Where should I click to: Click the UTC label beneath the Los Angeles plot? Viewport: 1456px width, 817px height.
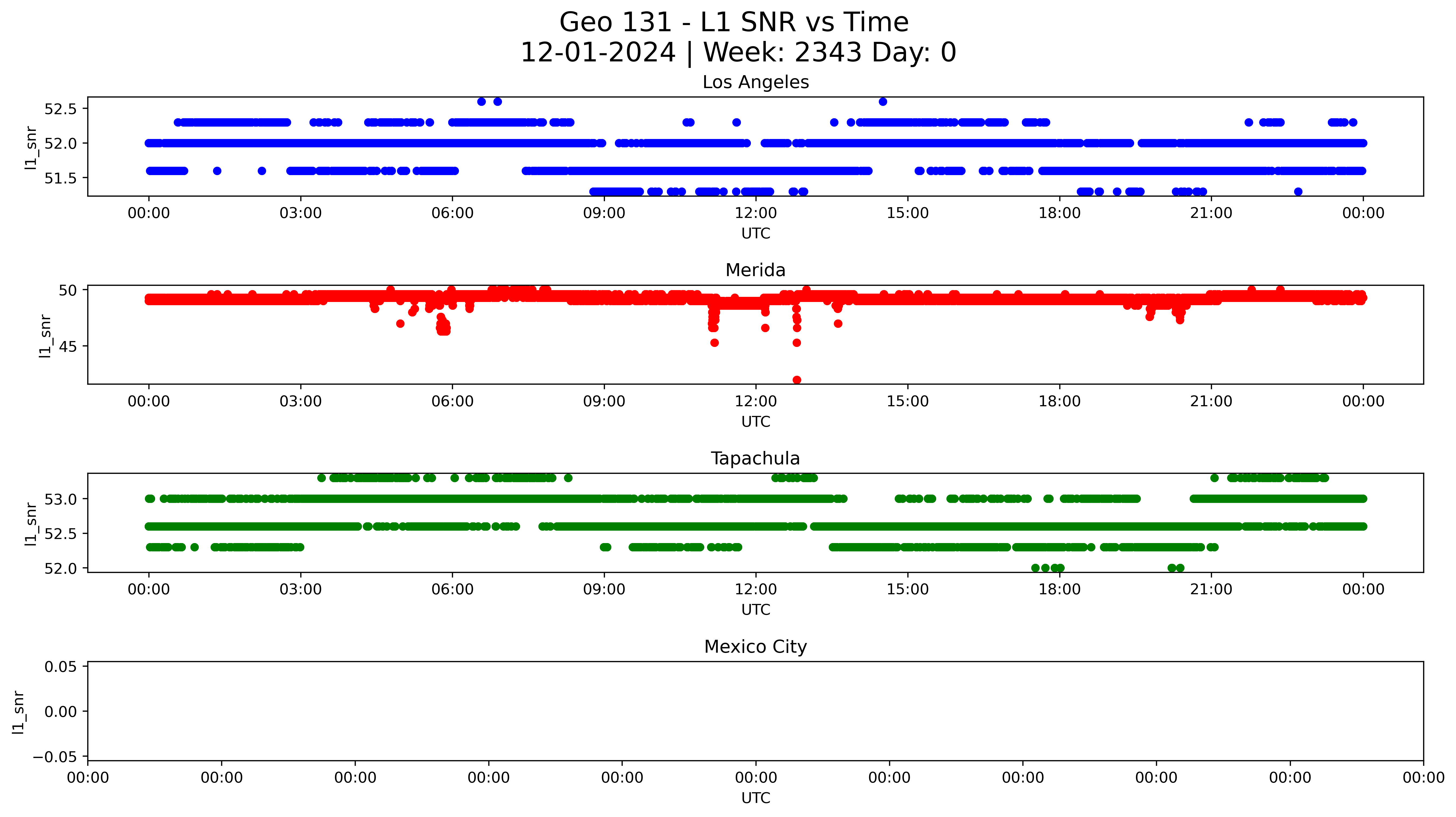click(x=755, y=234)
